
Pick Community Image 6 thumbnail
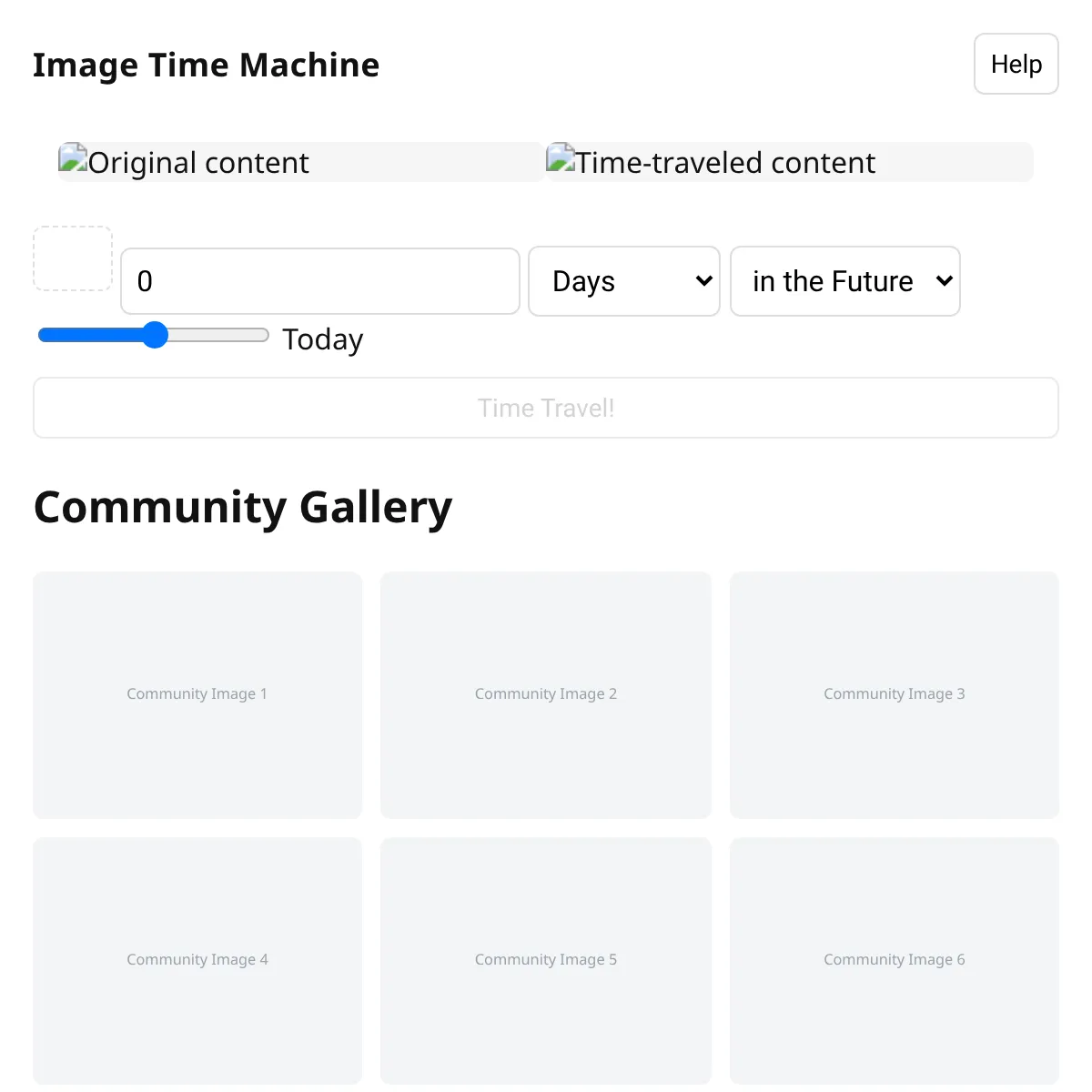pos(895,960)
